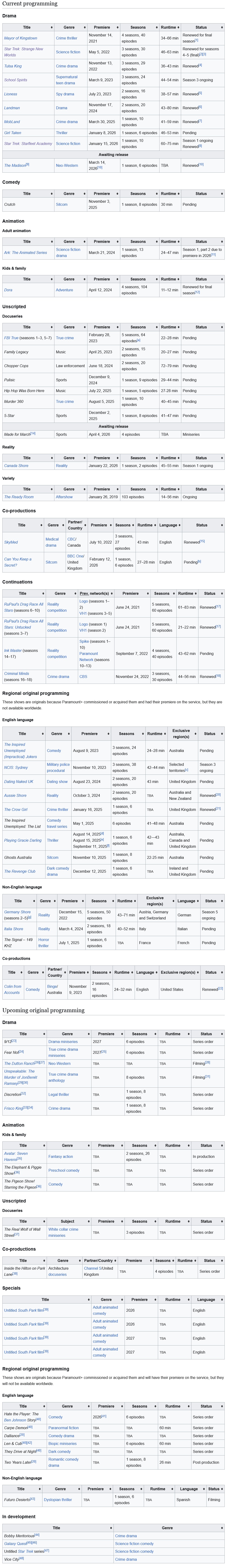Sort The Ready Room table by Title

[28, 489]
